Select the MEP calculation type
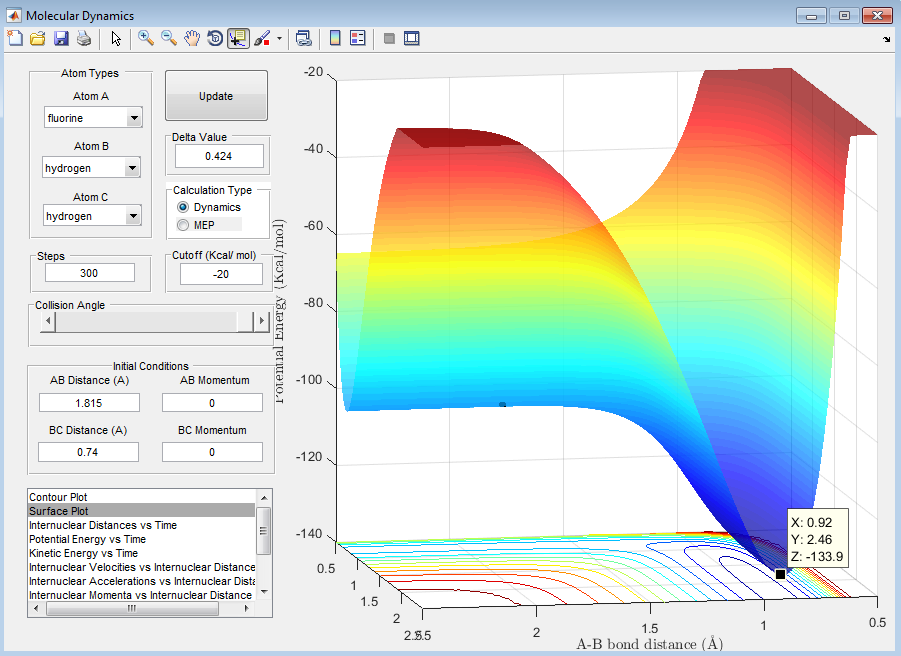 183,225
